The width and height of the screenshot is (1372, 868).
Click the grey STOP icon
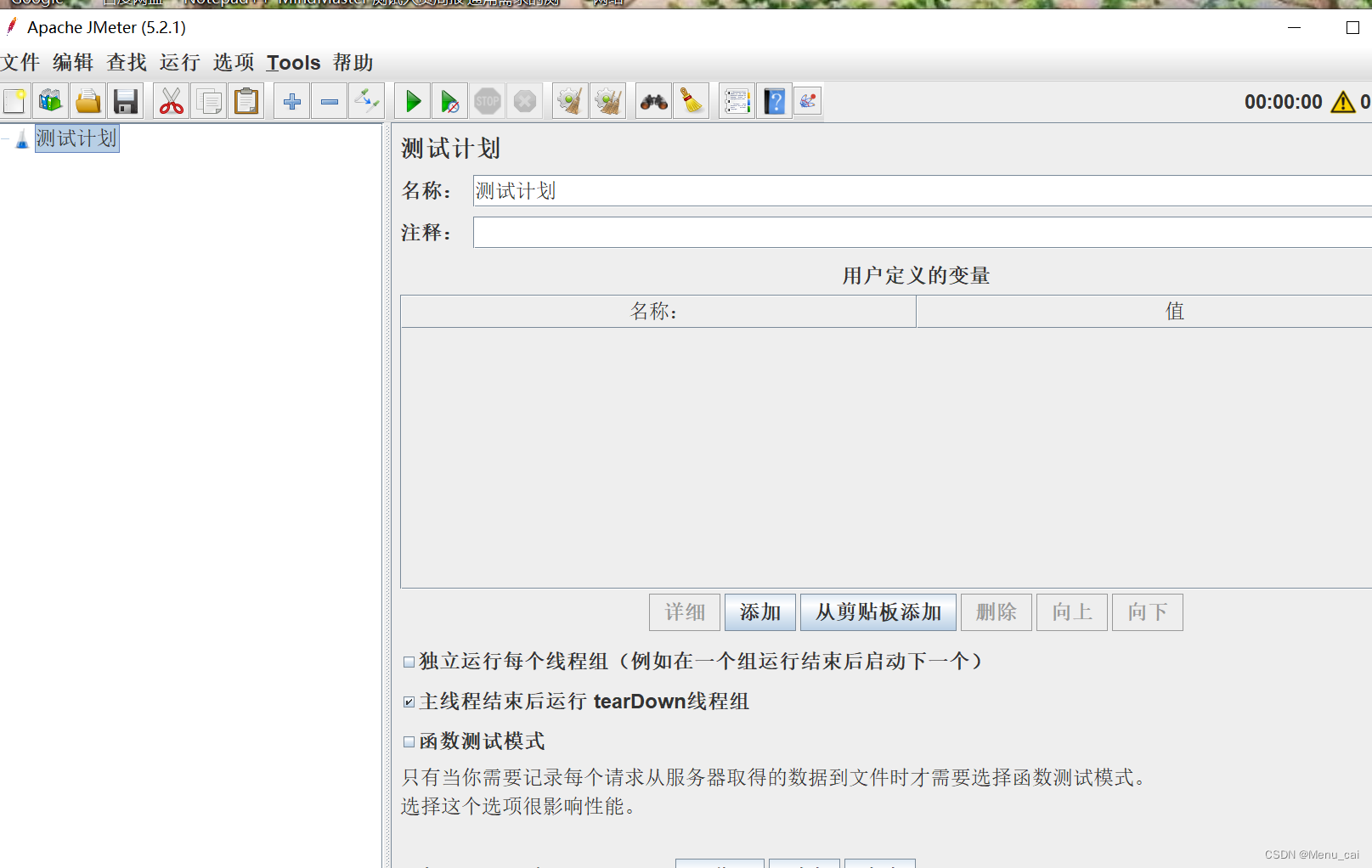[488, 102]
